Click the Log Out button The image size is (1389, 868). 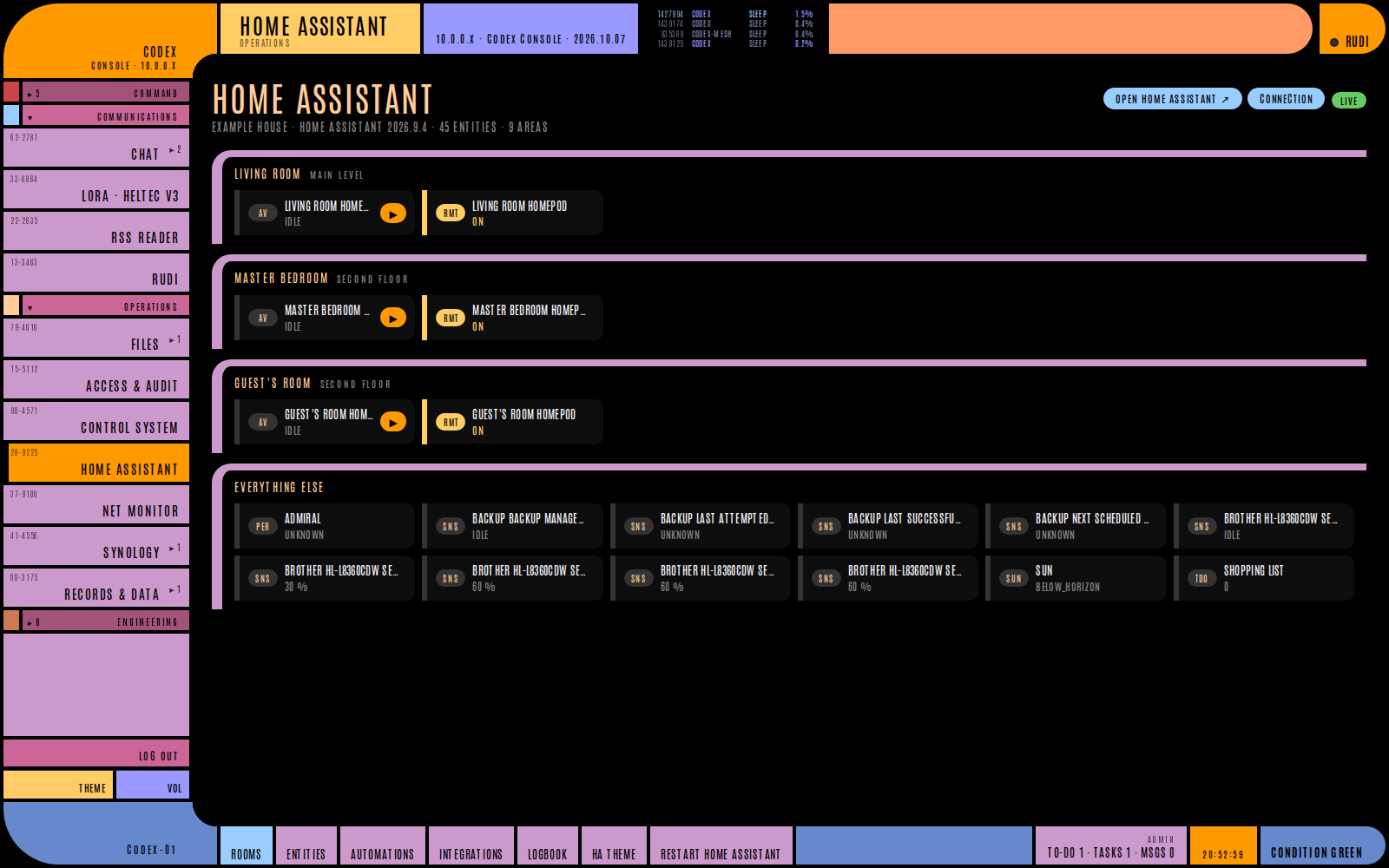(x=96, y=753)
